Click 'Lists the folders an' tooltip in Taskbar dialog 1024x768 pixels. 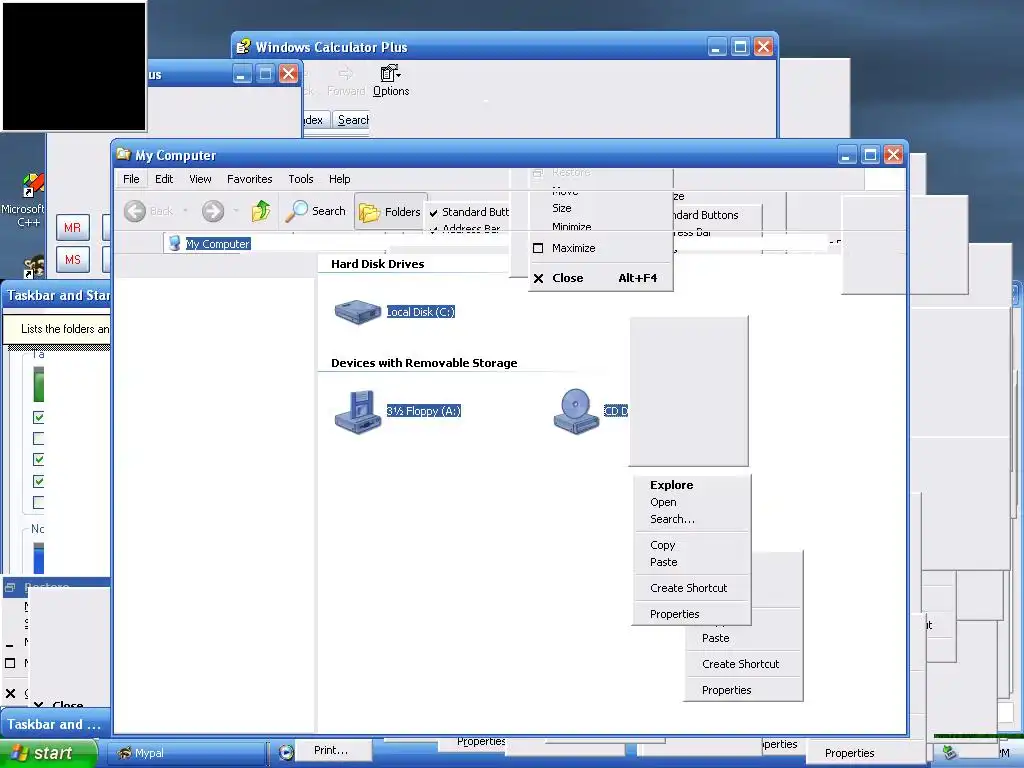tap(57, 328)
